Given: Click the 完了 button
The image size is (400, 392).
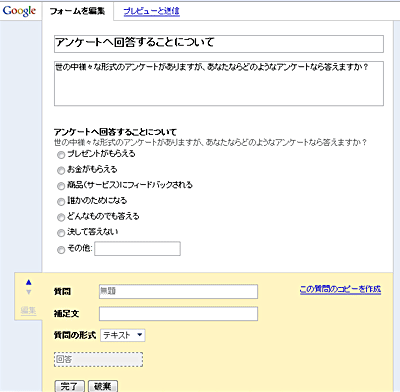Looking at the screenshot, I should [x=69, y=386].
